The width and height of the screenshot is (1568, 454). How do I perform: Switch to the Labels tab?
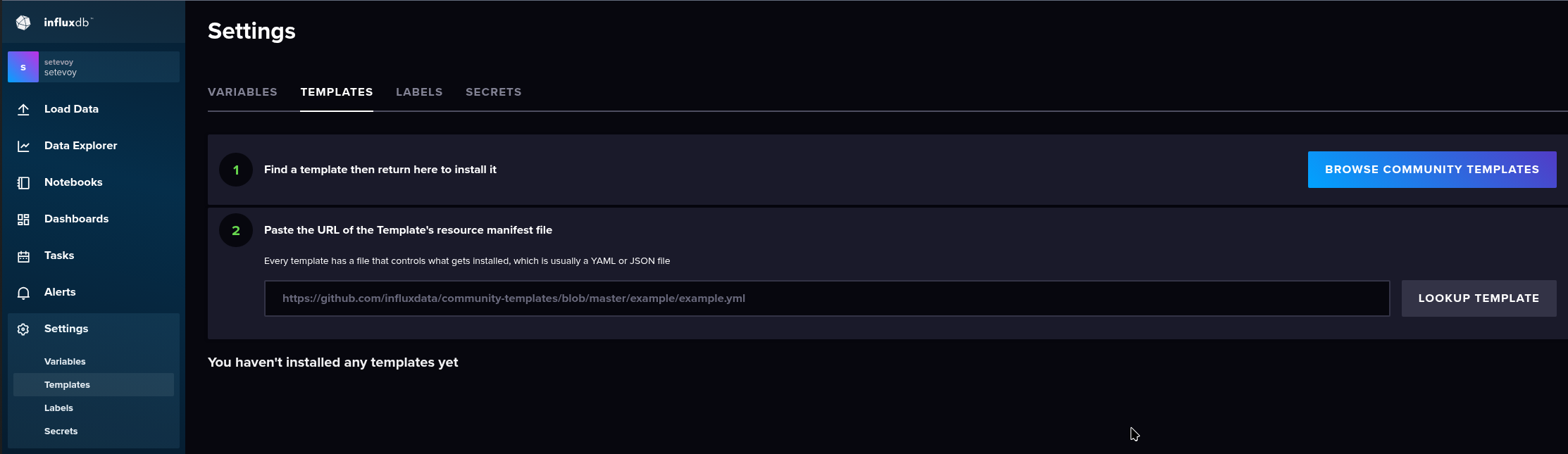(419, 92)
